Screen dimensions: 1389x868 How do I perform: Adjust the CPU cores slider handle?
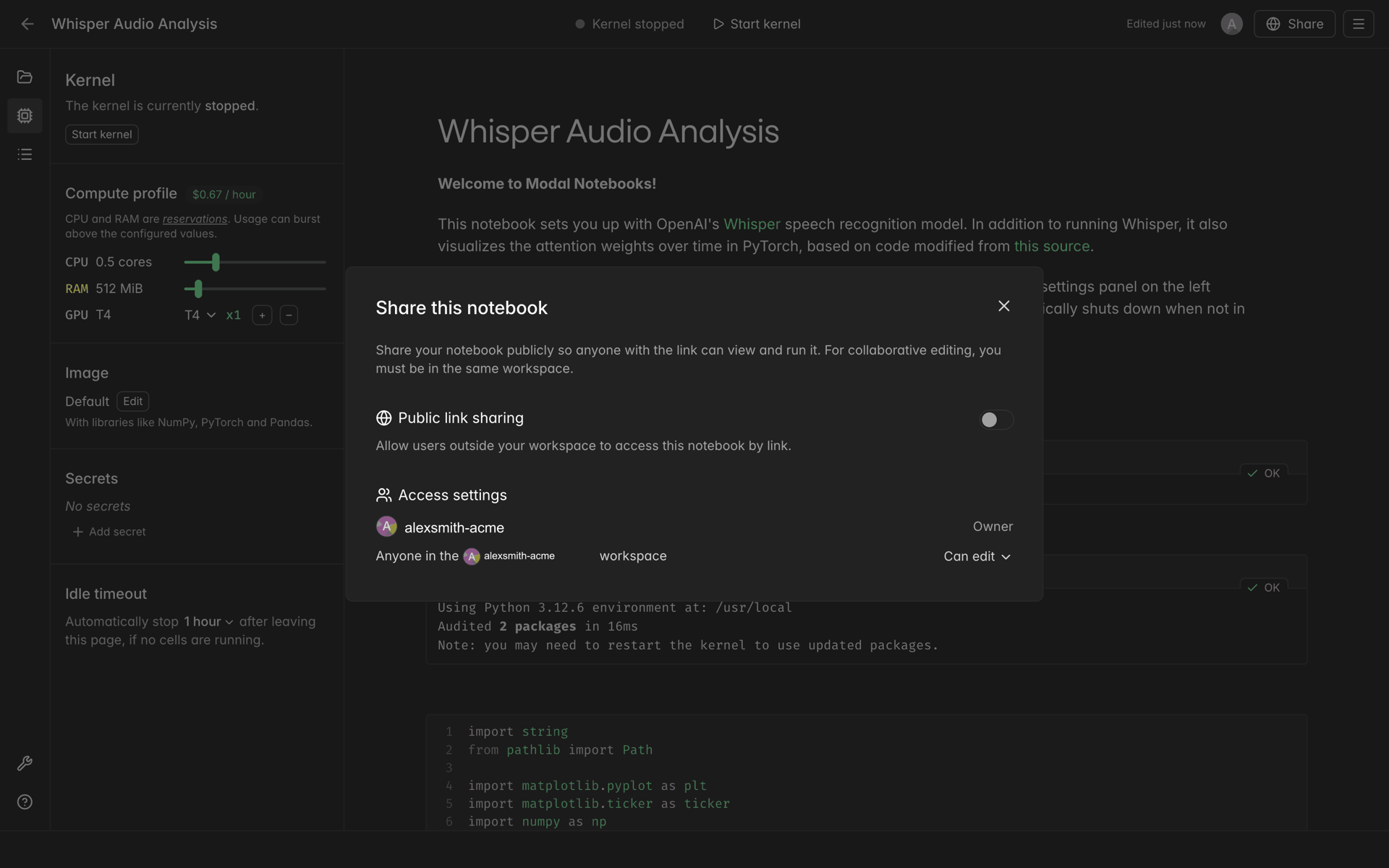point(216,262)
